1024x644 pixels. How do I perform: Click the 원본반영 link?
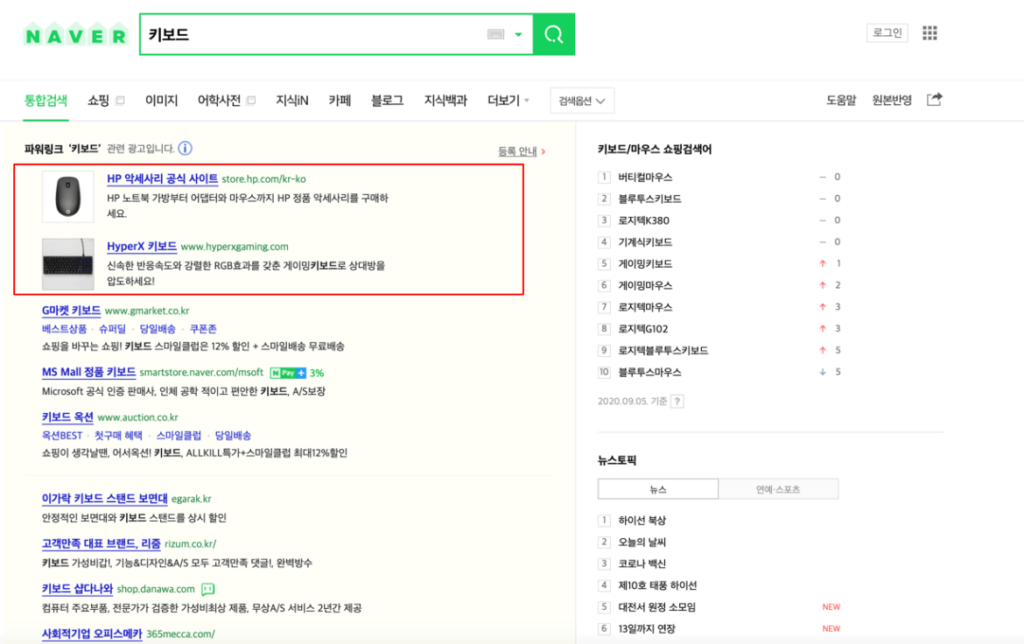(891, 101)
